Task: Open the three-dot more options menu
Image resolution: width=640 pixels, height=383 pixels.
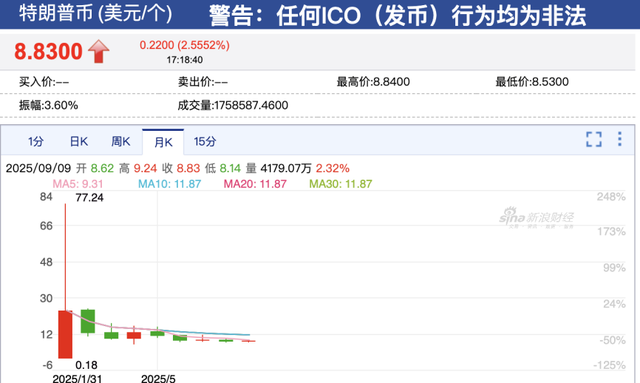Action: pyautogui.click(x=620, y=139)
